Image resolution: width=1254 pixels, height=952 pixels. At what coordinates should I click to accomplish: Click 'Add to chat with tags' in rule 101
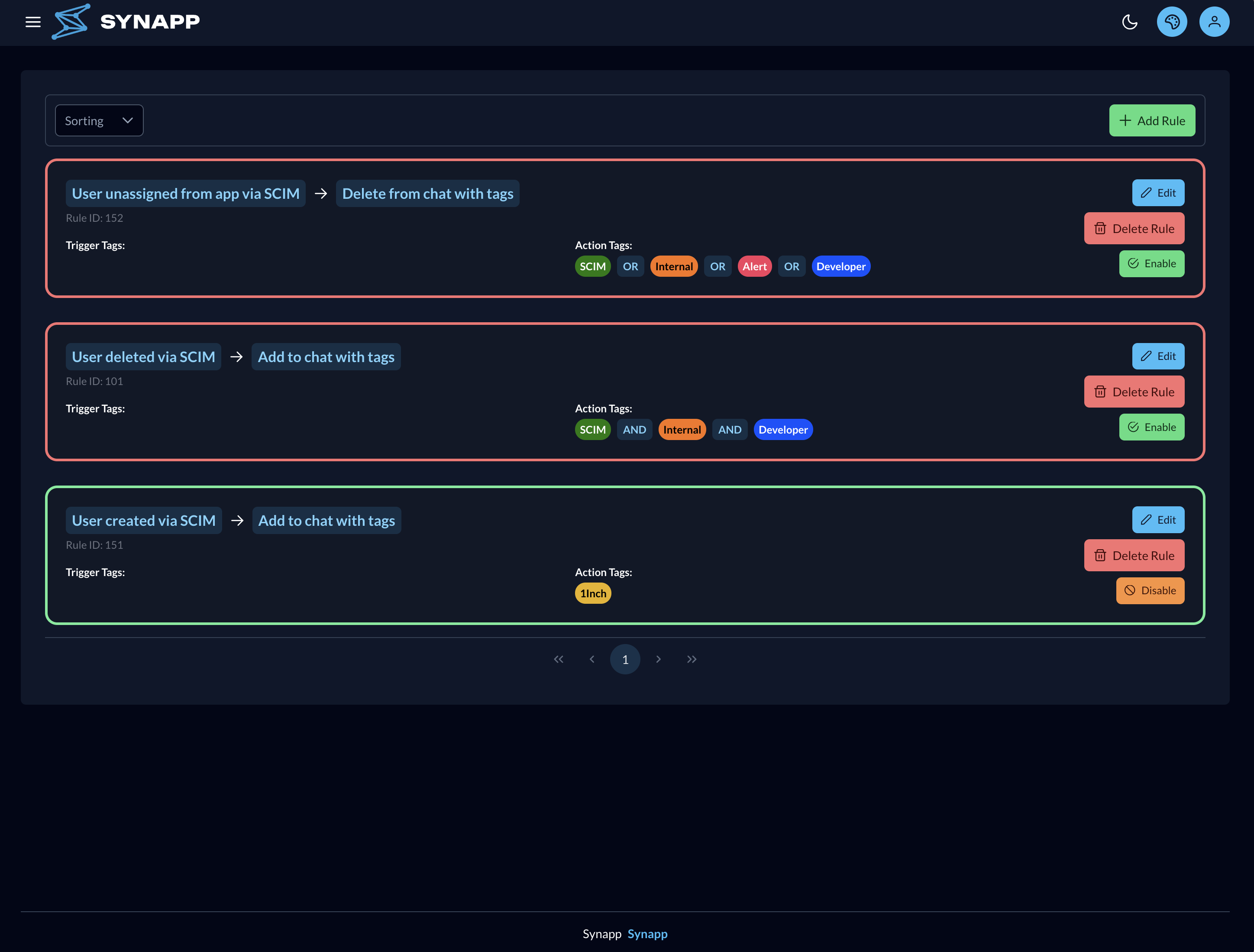coord(326,356)
